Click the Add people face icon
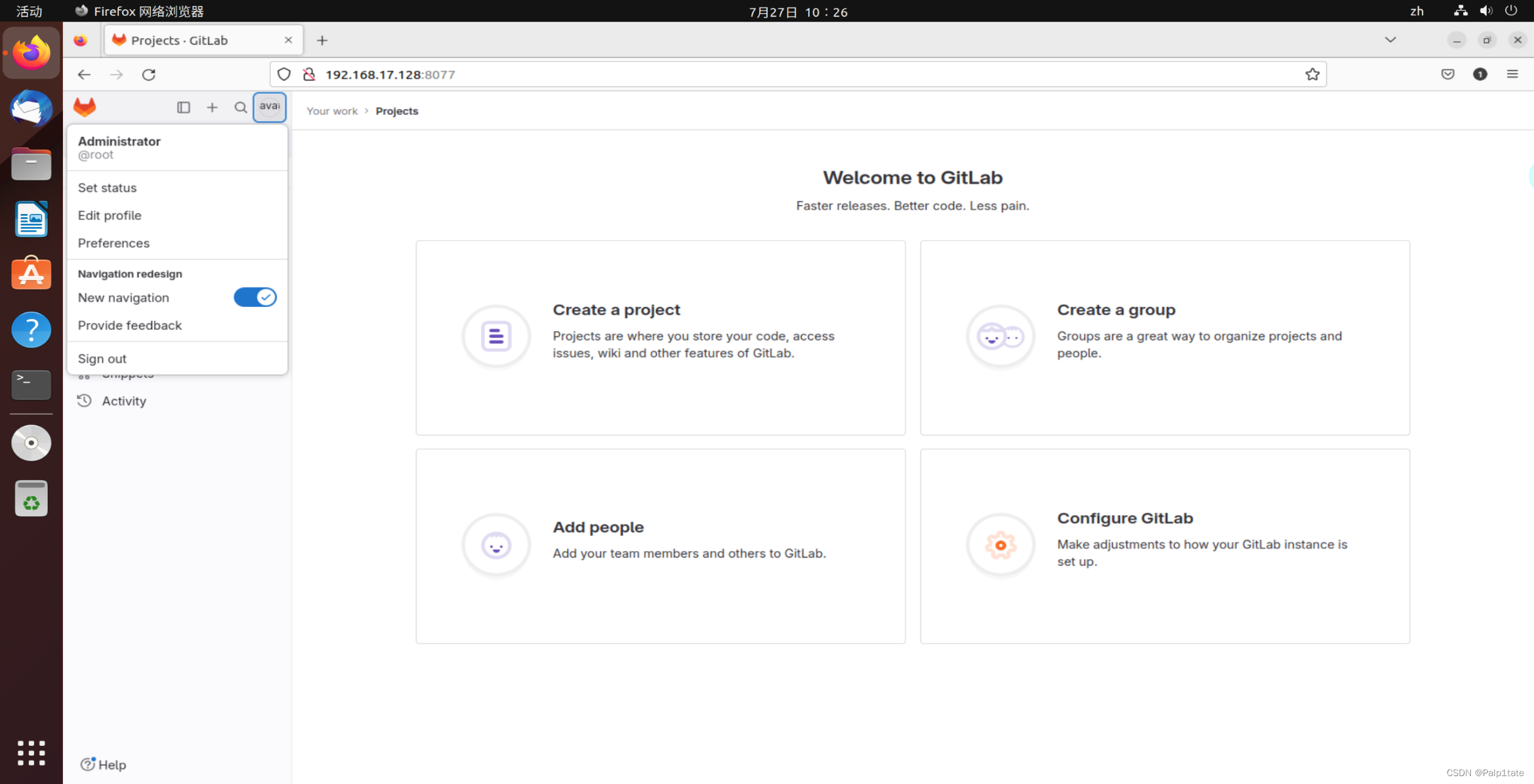This screenshot has height=784, width=1534. tap(496, 545)
